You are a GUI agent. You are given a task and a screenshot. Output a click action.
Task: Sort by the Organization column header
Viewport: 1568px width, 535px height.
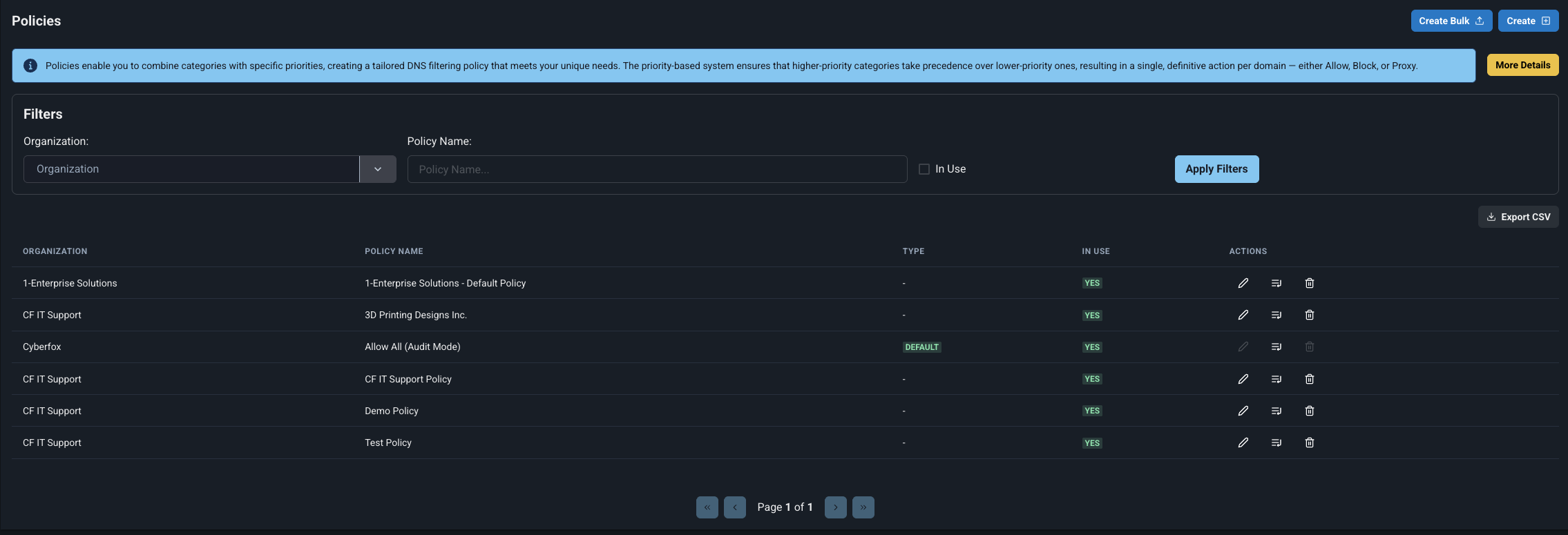[55, 251]
